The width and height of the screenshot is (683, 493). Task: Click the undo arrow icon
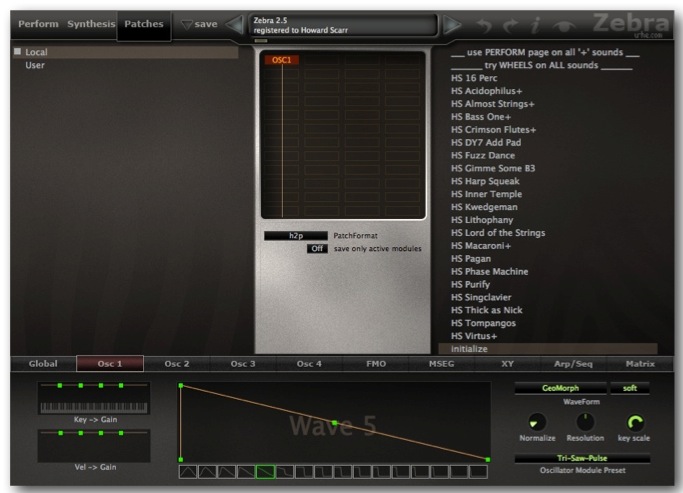(484, 26)
